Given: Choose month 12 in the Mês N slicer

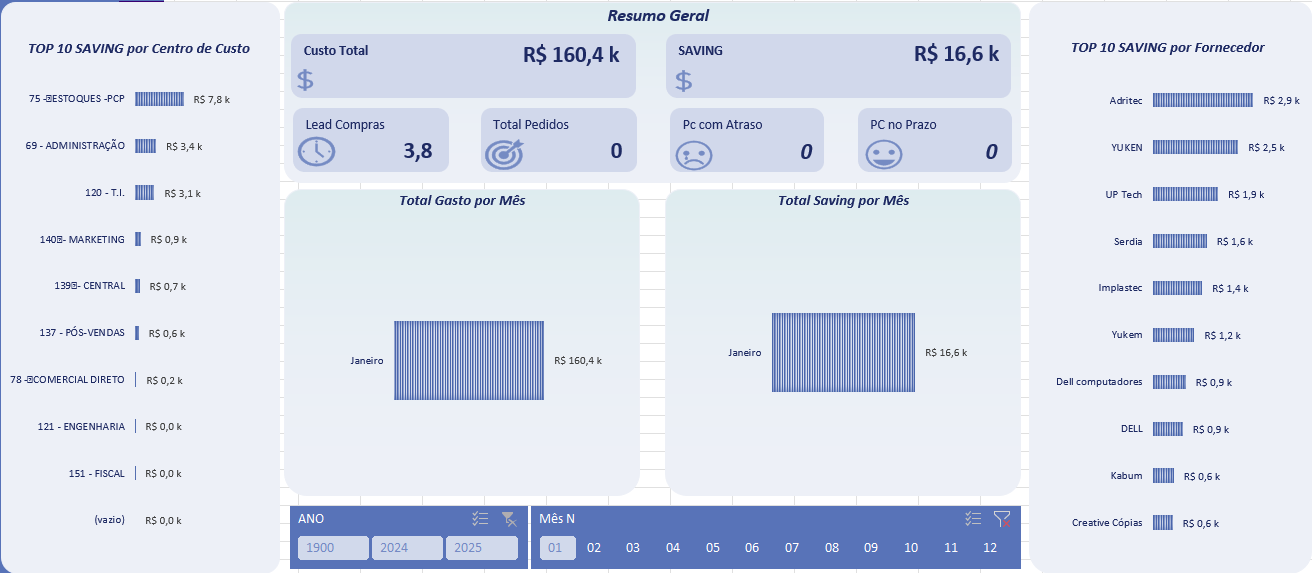Looking at the screenshot, I should (990, 548).
